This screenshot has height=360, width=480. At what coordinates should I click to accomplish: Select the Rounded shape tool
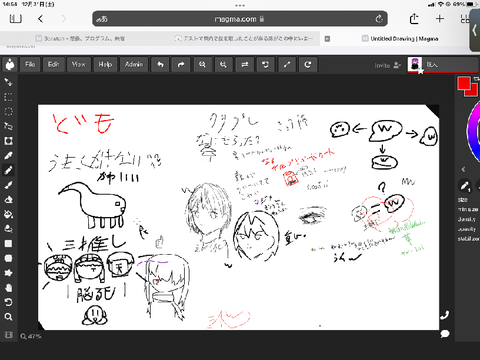[x=8, y=258]
